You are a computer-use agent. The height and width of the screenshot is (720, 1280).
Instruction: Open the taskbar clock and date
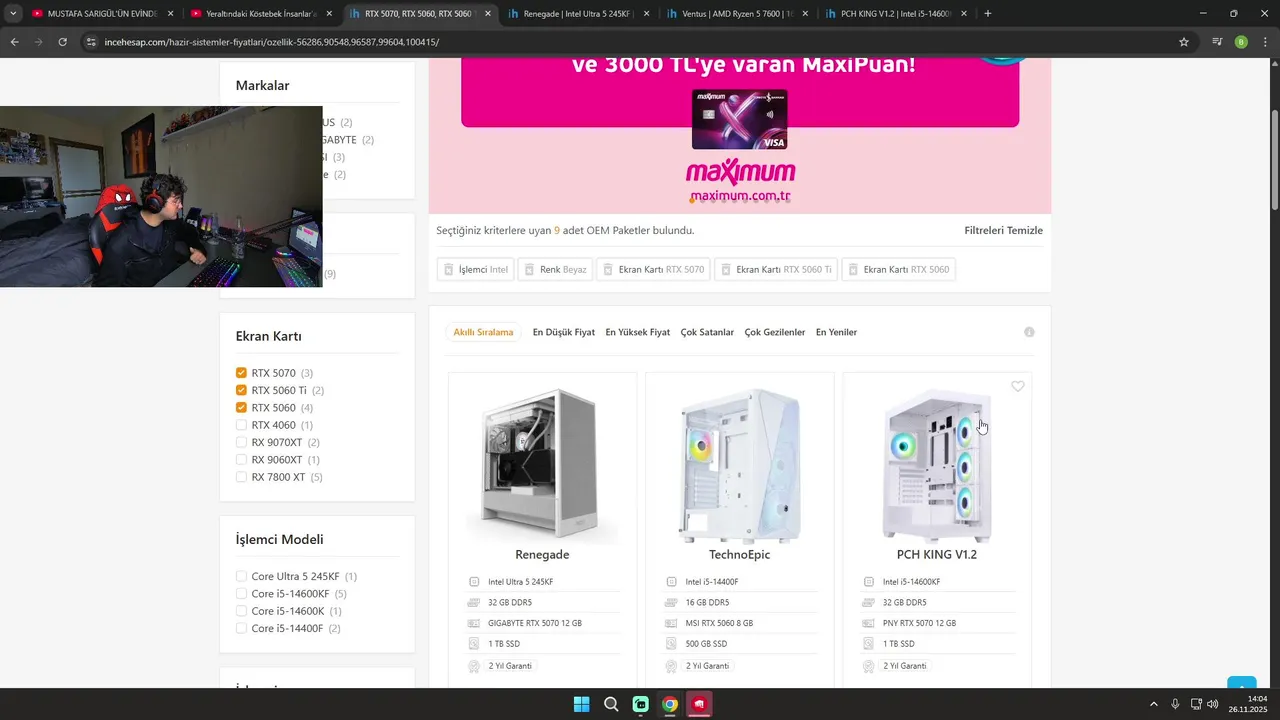tap(1250, 704)
